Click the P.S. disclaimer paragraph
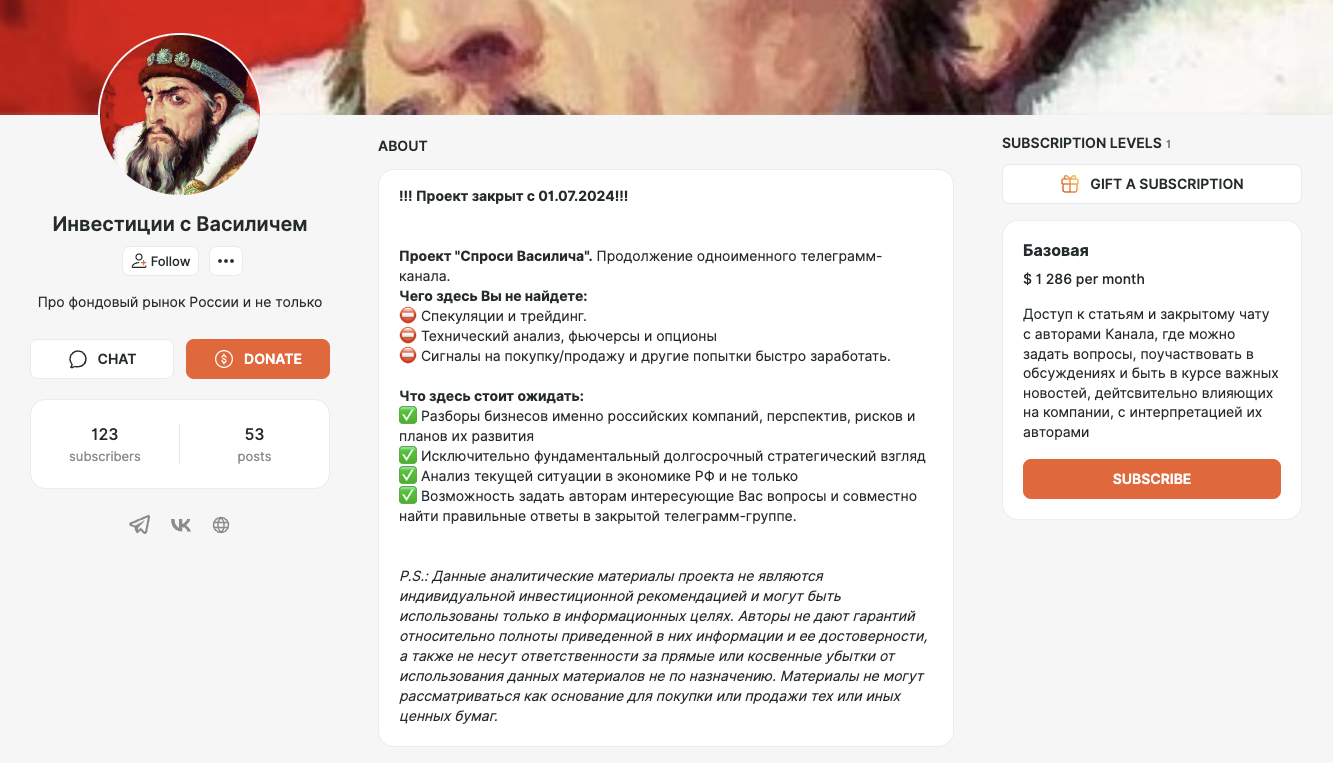The height and width of the screenshot is (763, 1333). pos(664,646)
